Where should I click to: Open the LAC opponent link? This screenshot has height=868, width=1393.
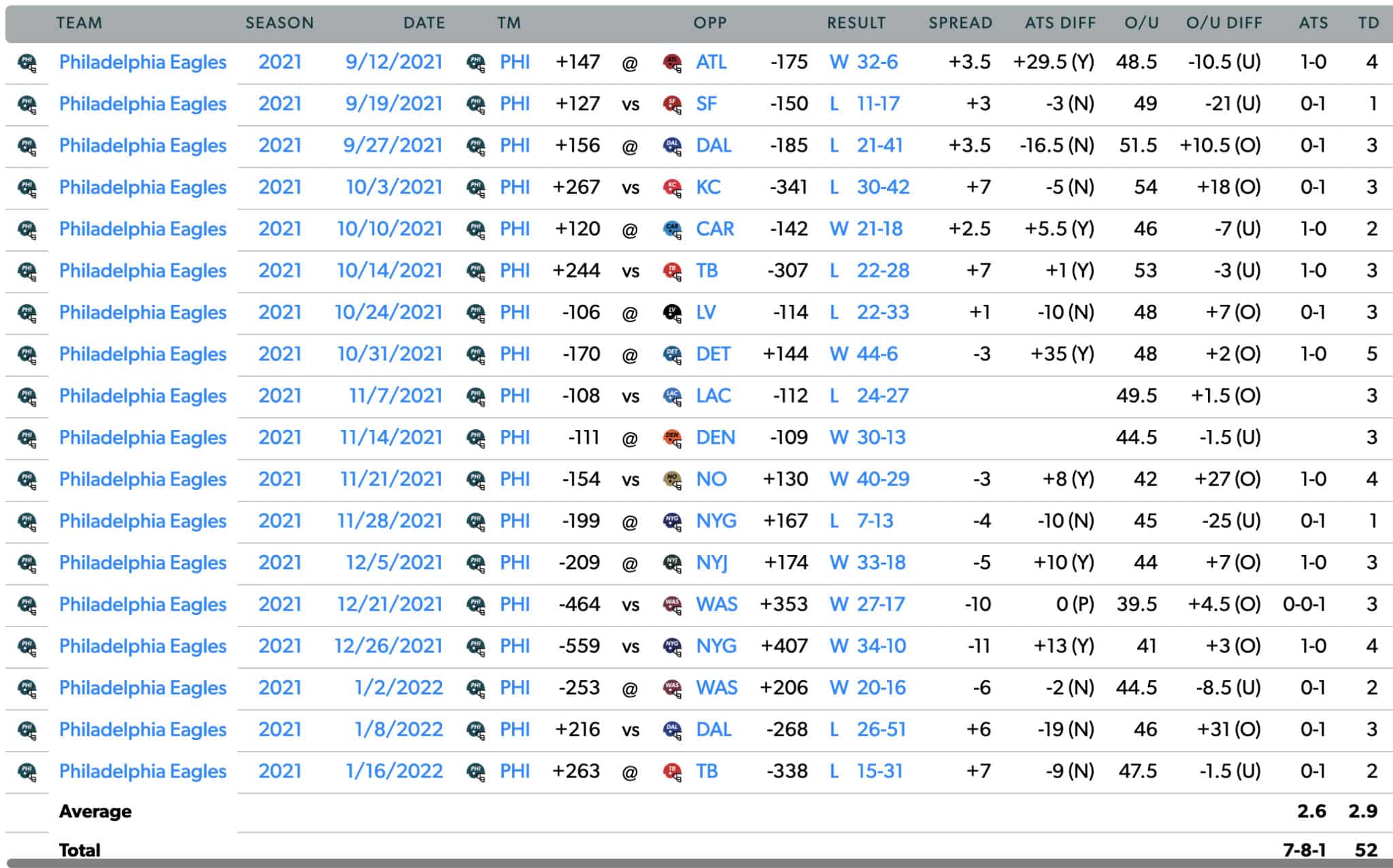[713, 395]
